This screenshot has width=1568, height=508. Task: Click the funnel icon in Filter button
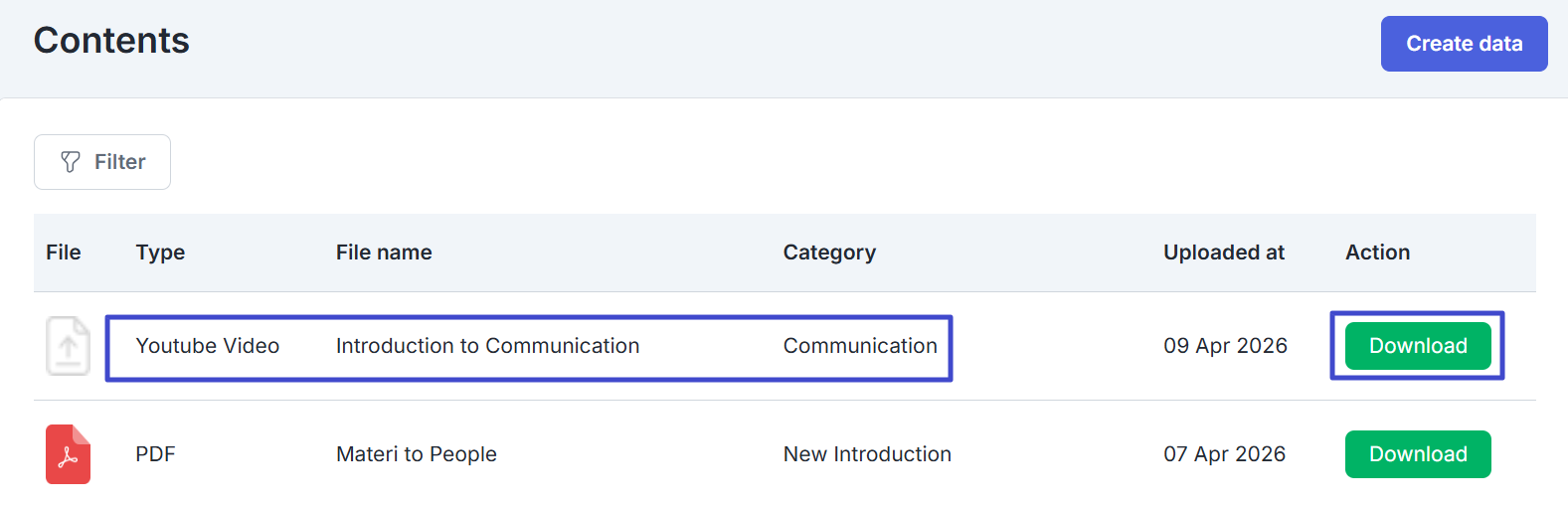[x=71, y=162]
